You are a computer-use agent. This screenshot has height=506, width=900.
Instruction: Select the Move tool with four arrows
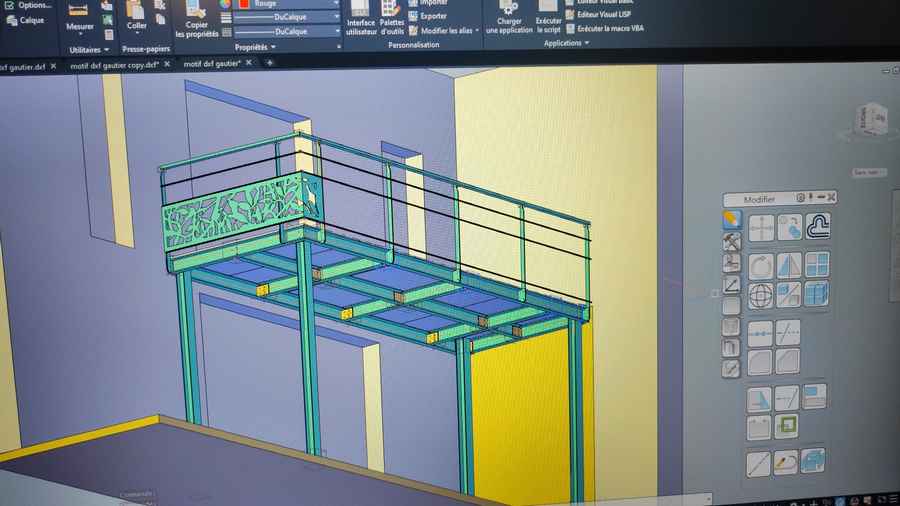[761, 229]
